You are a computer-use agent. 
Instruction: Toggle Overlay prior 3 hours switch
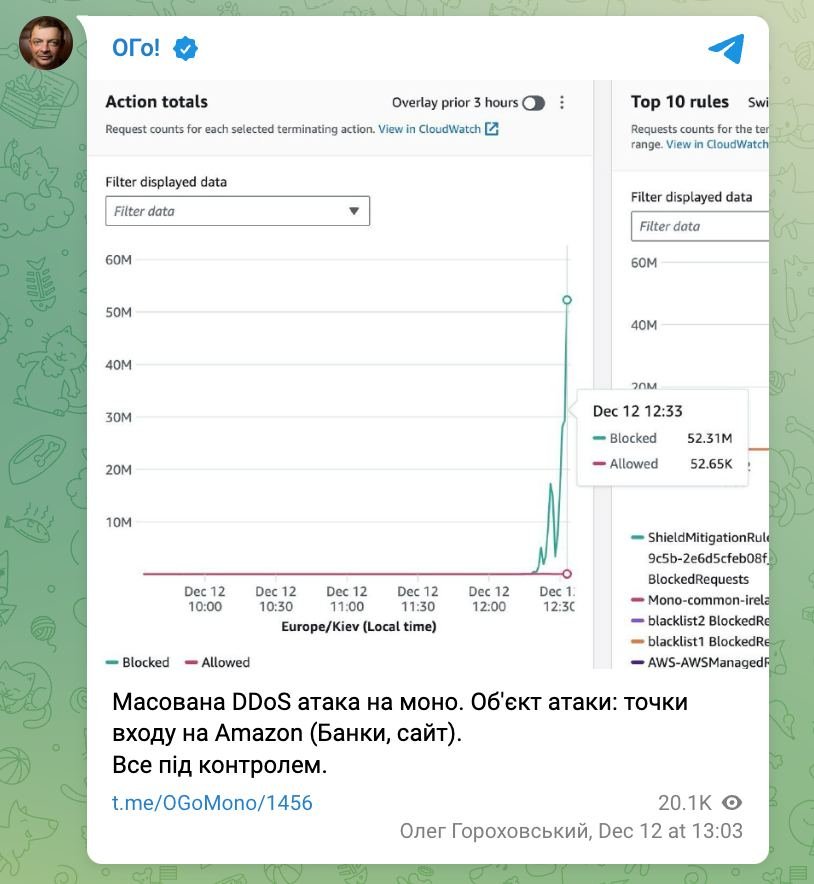tap(533, 103)
